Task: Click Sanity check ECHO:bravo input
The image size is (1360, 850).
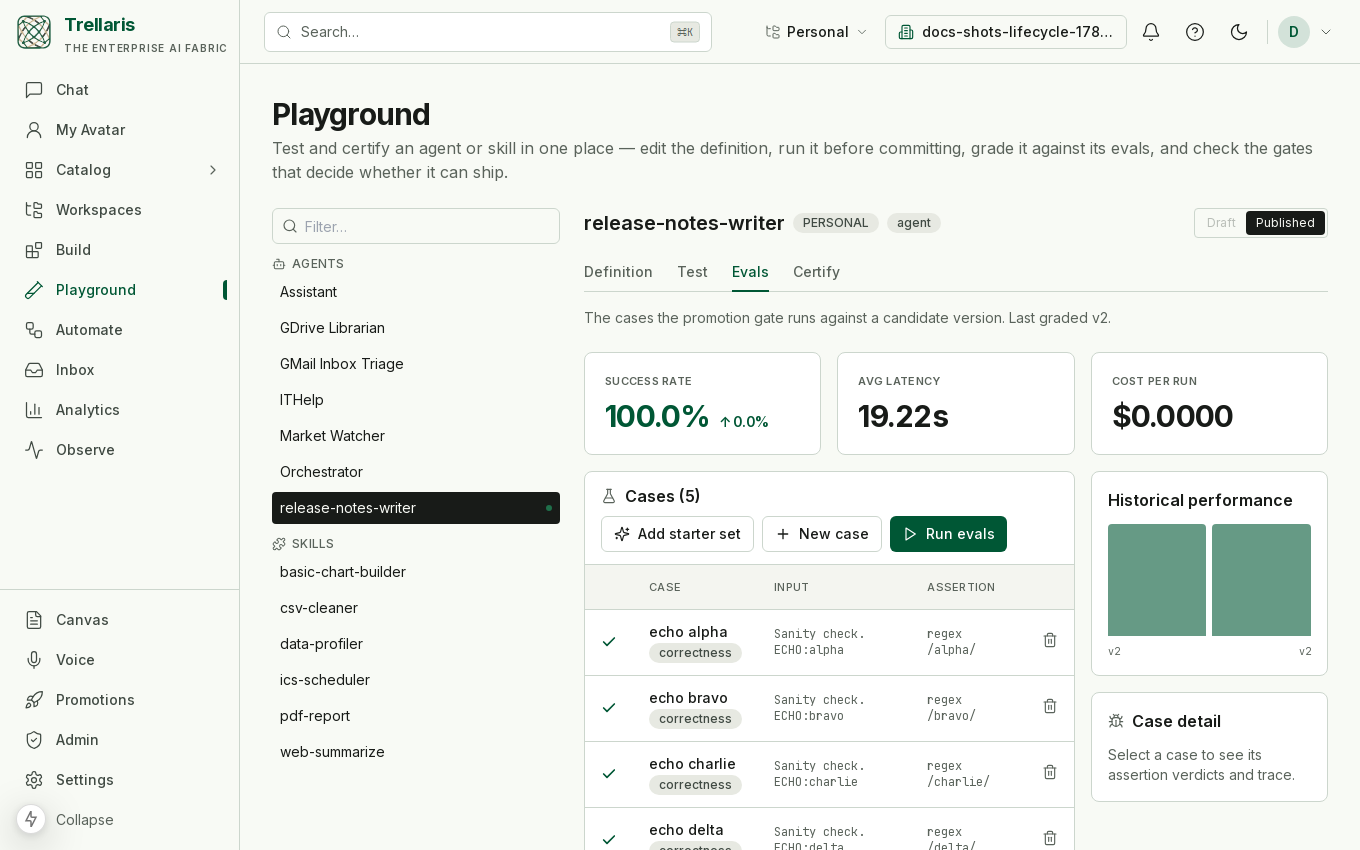Action: (x=819, y=708)
